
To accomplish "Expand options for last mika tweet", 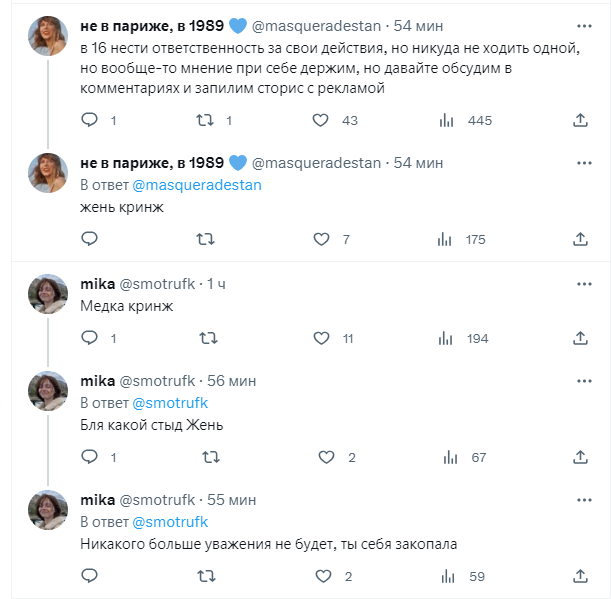I will coord(583,500).
